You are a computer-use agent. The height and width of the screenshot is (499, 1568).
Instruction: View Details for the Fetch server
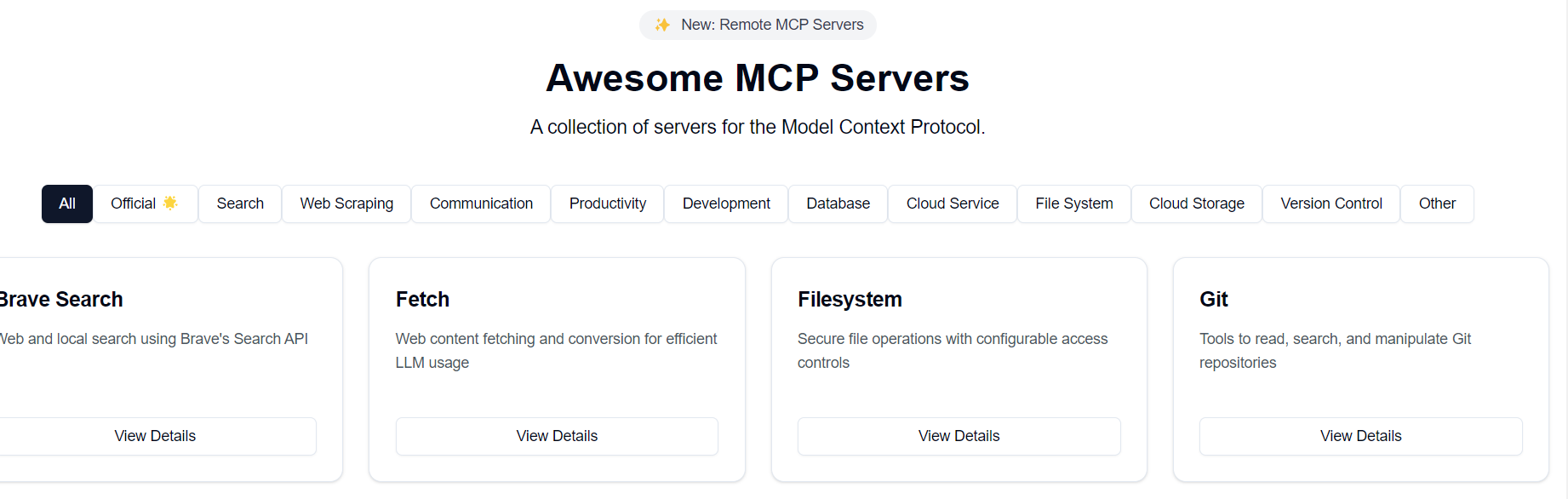tap(557, 436)
